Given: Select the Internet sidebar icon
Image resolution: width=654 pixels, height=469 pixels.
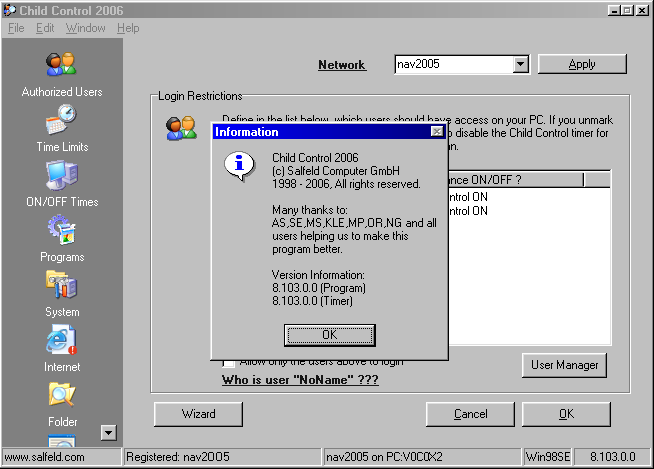Looking at the screenshot, I should click(61, 340).
